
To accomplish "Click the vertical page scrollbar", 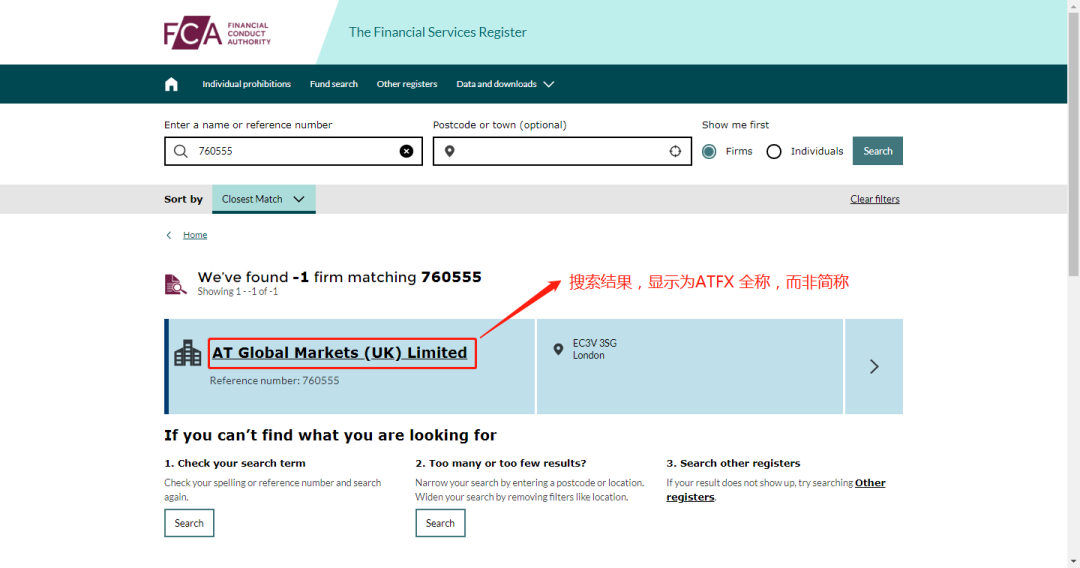I will pos(1074,145).
